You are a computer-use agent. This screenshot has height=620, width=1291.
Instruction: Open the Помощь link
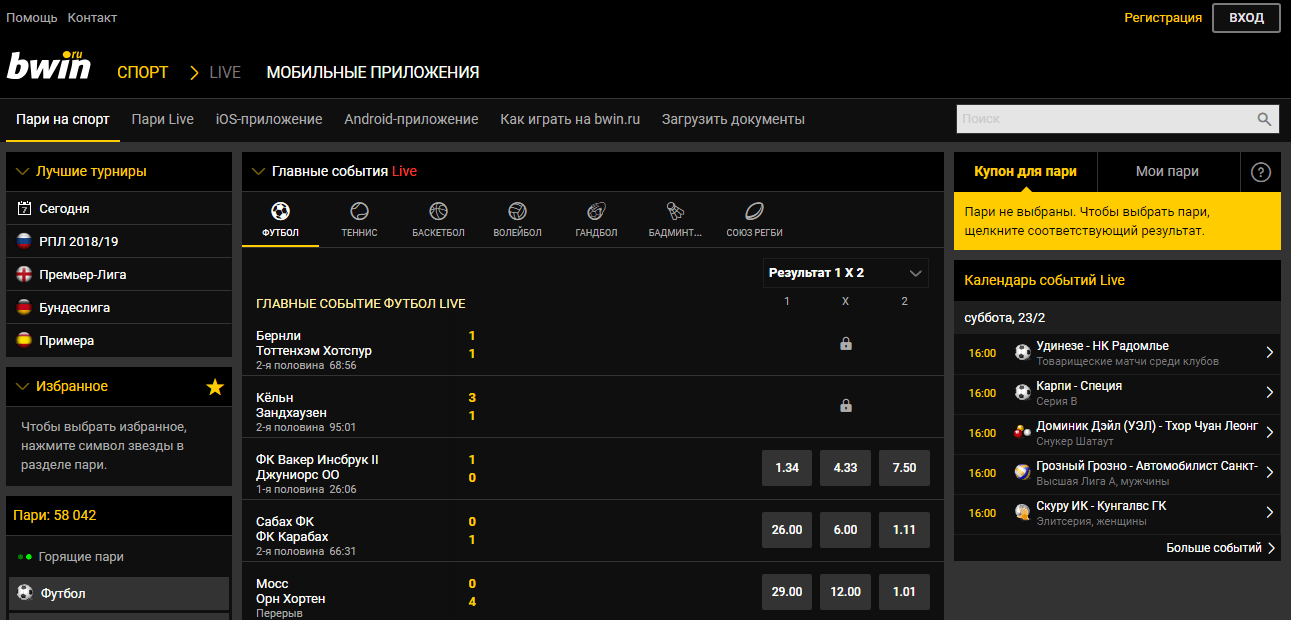click(32, 18)
